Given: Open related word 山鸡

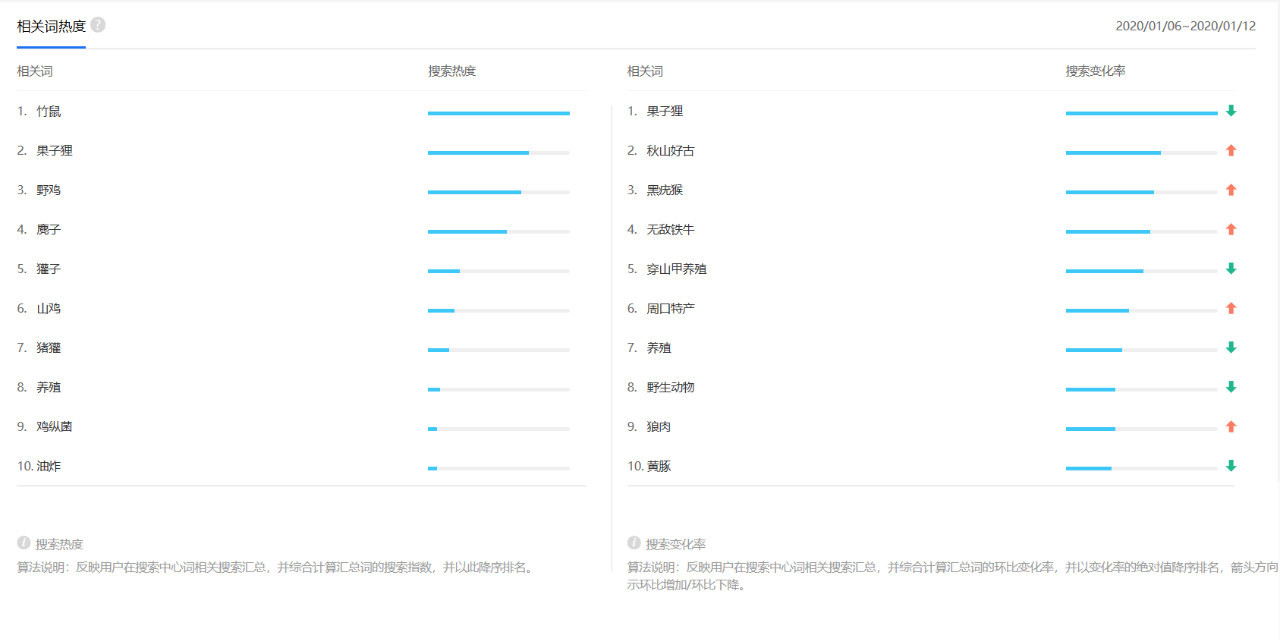Looking at the screenshot, I should click(49, 309).
